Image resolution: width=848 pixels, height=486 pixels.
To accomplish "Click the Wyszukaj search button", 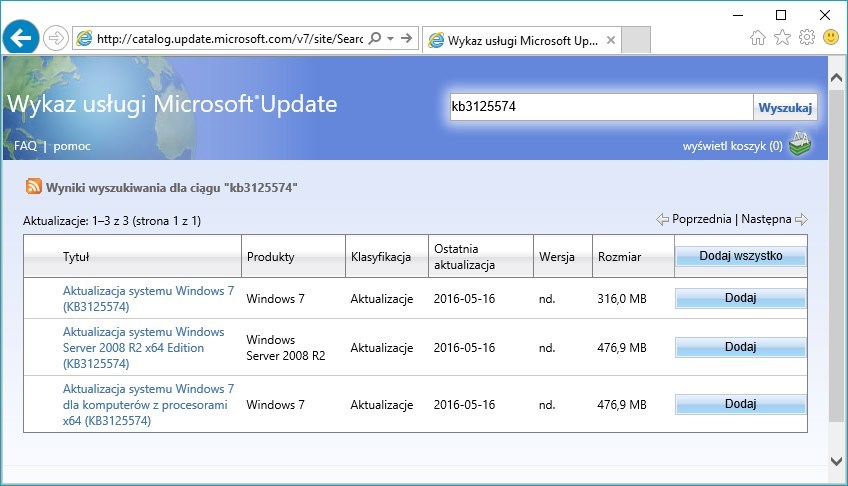I will click(785, 108).
